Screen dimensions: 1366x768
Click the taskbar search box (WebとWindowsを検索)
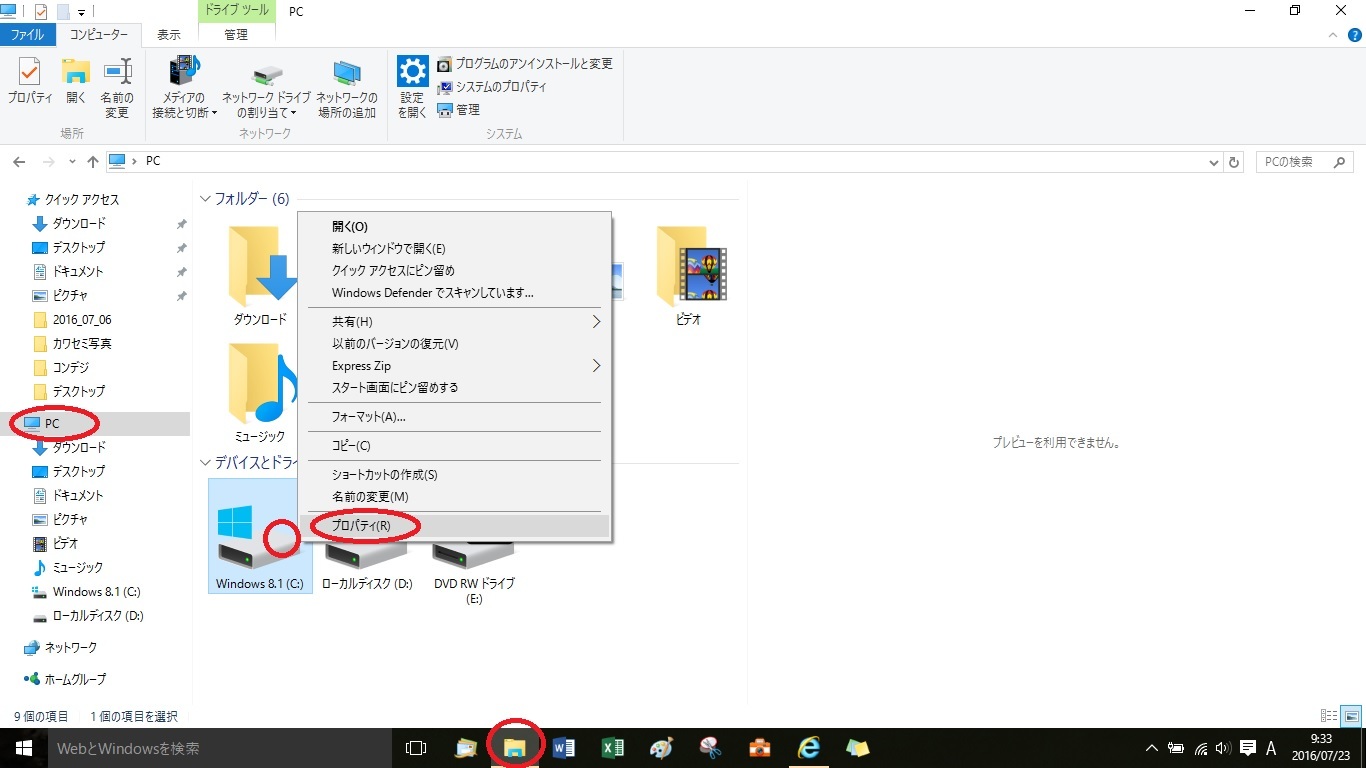[220, 748]
